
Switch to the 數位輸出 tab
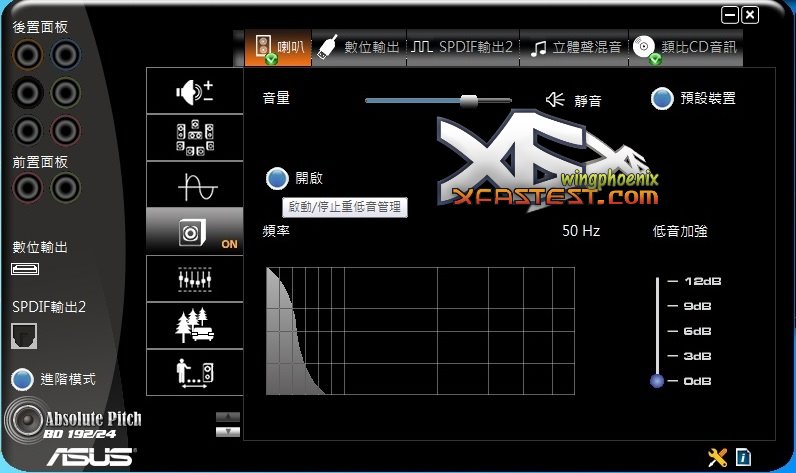(x=359, y=48)
